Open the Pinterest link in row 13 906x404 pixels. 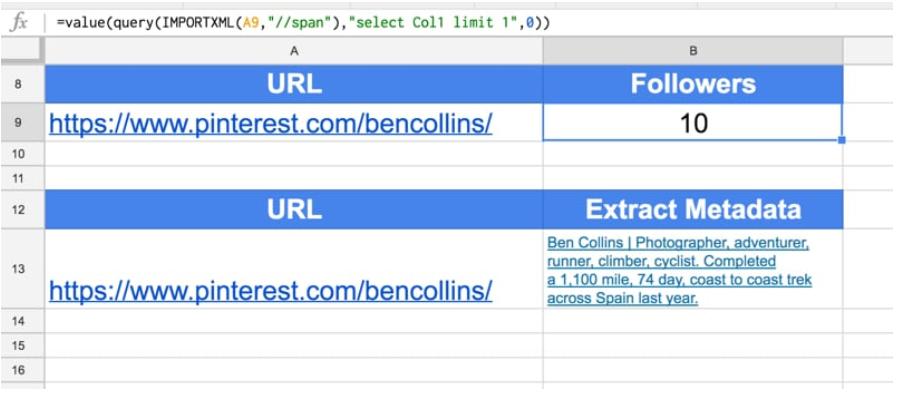270,290
